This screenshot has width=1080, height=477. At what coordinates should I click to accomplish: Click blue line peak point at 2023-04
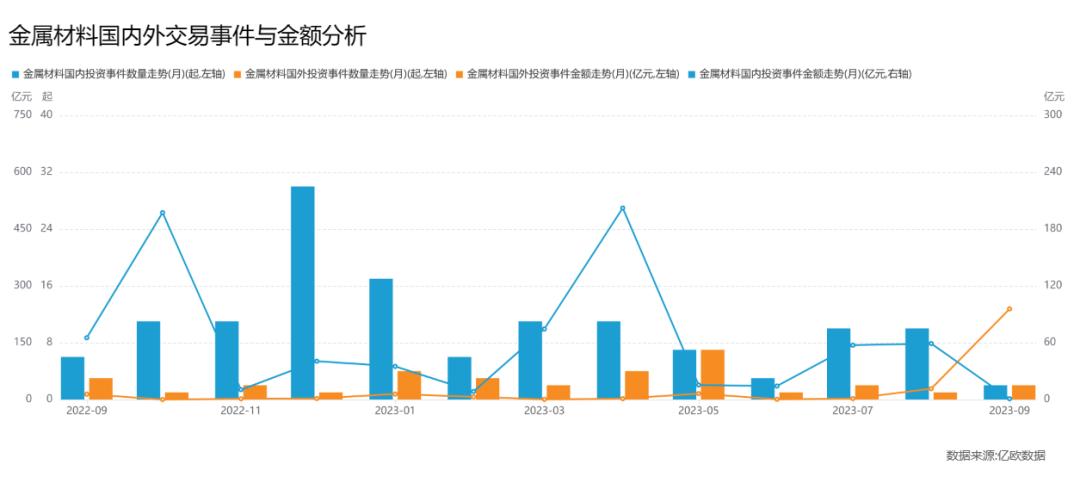click(622, 208)
